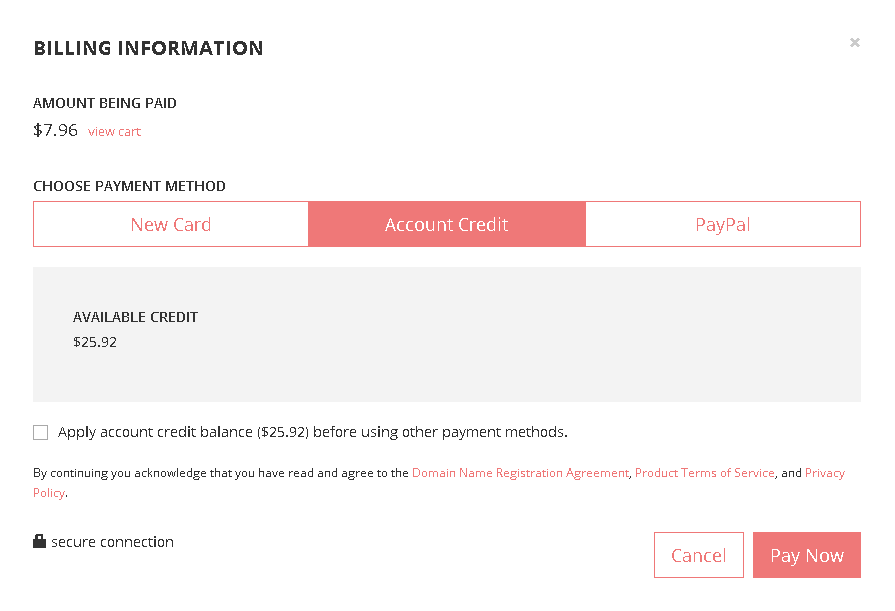
Task: Choose the PayPal payment tab
Action: [723, 224]
